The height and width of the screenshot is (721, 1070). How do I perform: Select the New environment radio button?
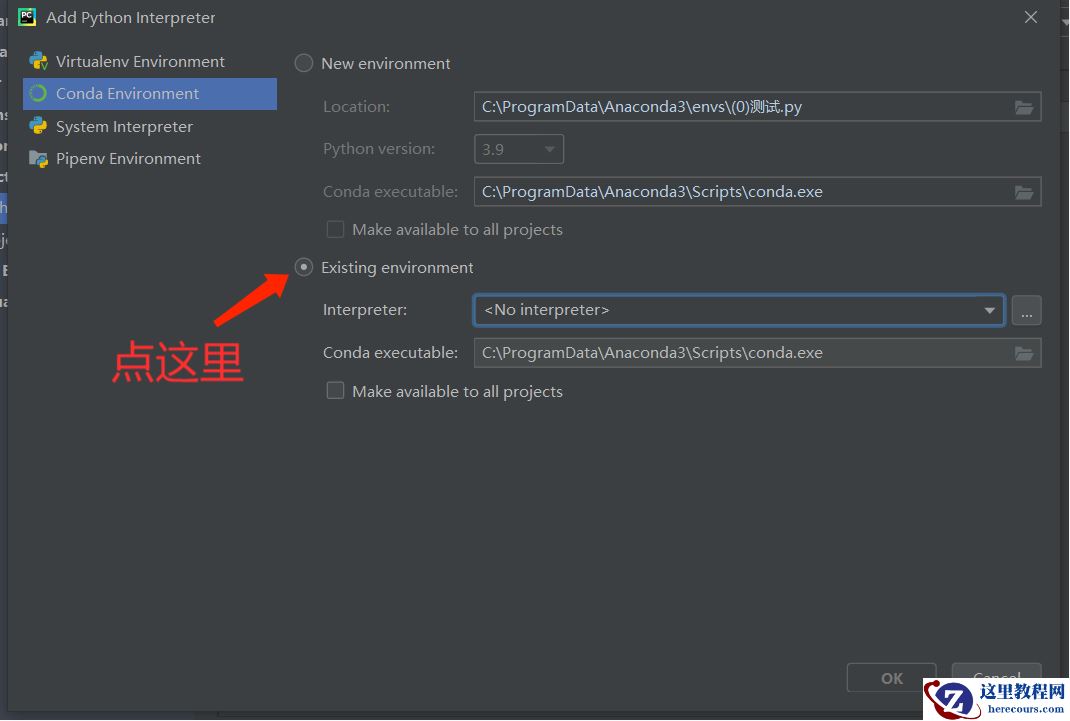(303, 63)
